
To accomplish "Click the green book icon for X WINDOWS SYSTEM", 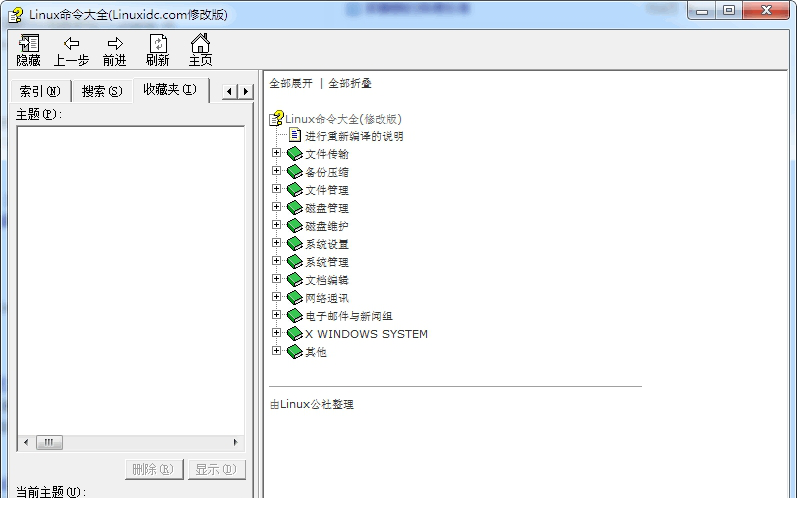I will 295,333.
